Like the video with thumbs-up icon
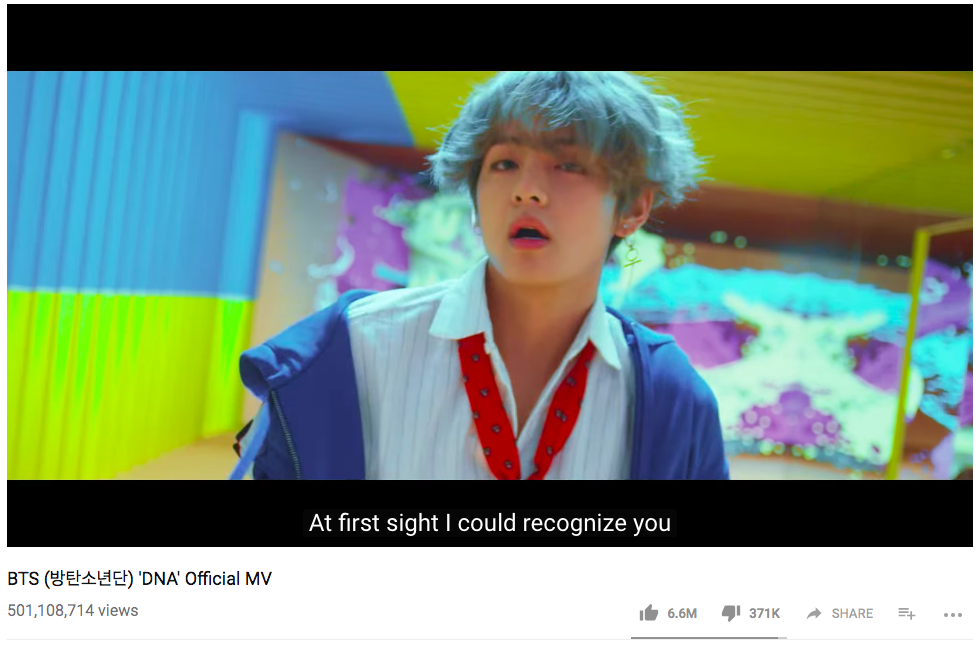The width and height of the screenshot is (978, 645). click(x=649, y=613)
